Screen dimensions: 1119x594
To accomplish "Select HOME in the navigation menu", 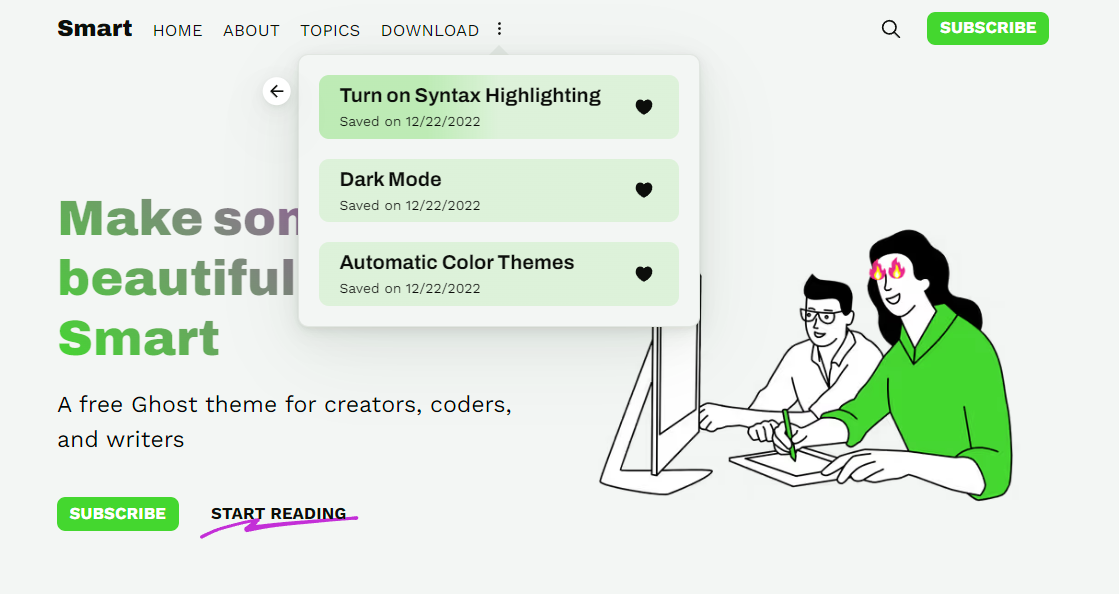I will coord(177,30).
